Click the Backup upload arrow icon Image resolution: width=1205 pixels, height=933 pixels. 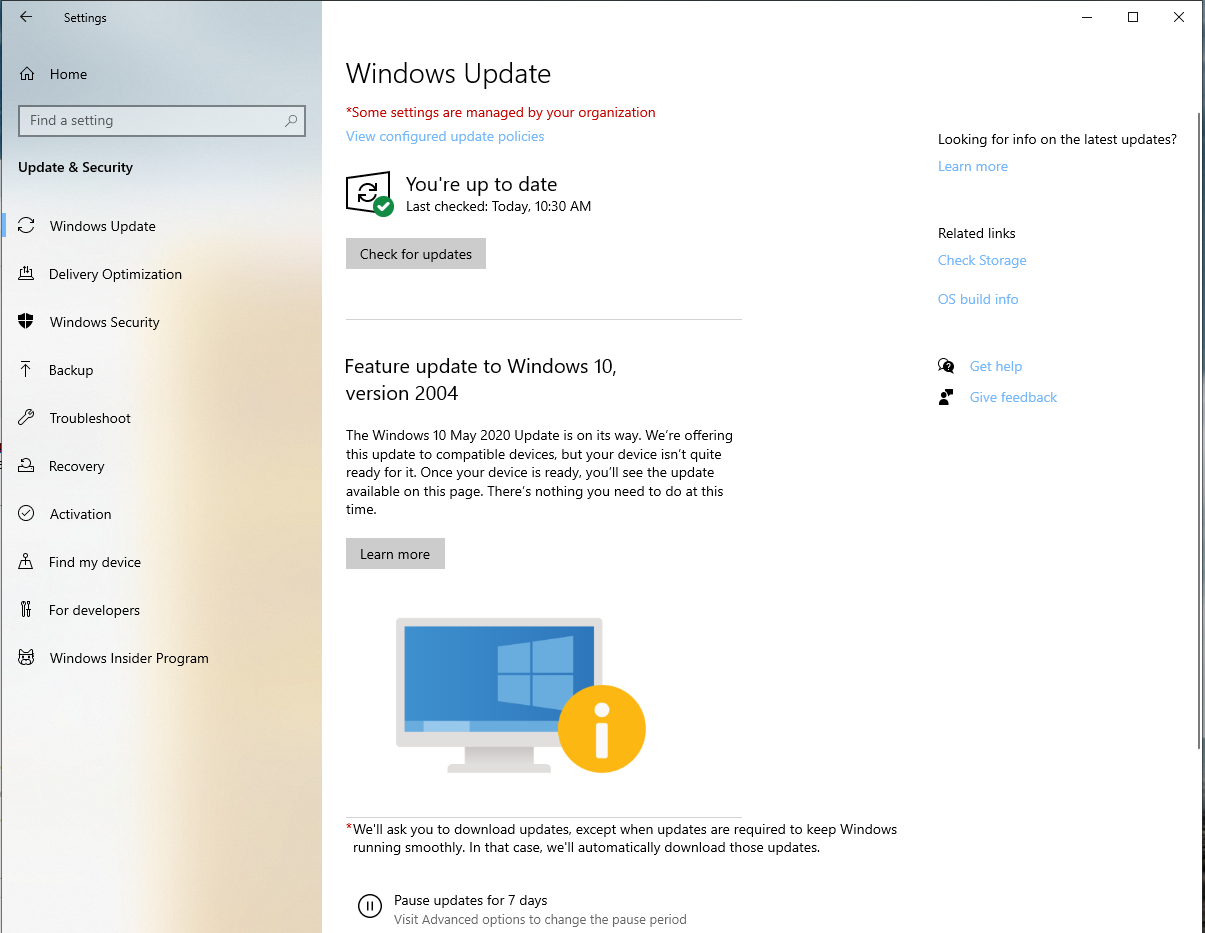(x=27, y=370)
